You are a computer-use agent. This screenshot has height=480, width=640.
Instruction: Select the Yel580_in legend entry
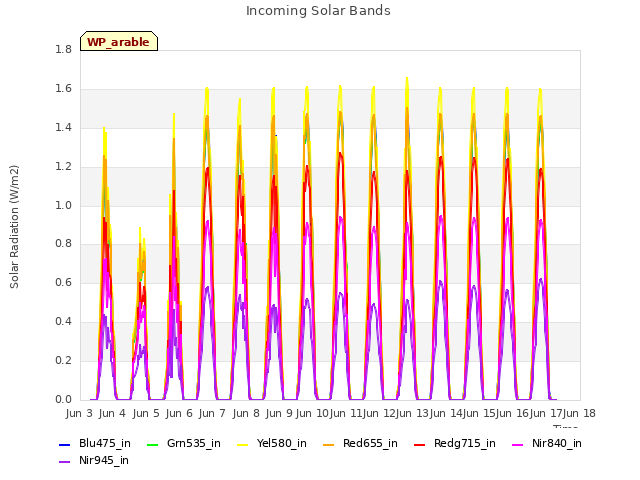(272, 443)
